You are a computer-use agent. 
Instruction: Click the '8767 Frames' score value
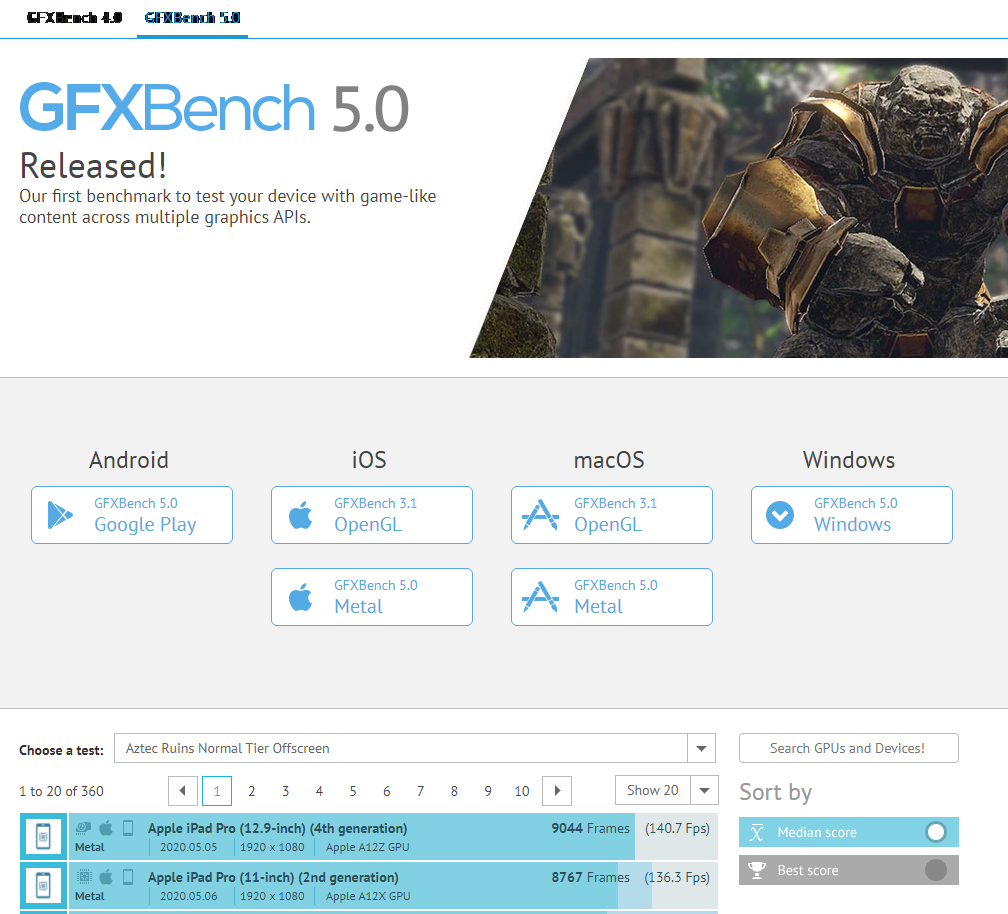click(x=590, y=877)
